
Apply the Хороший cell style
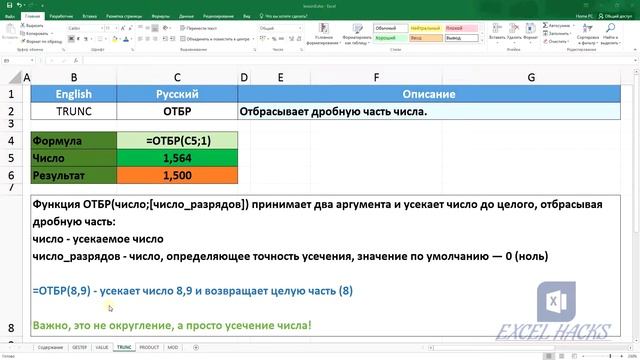[x=390, y=38]
